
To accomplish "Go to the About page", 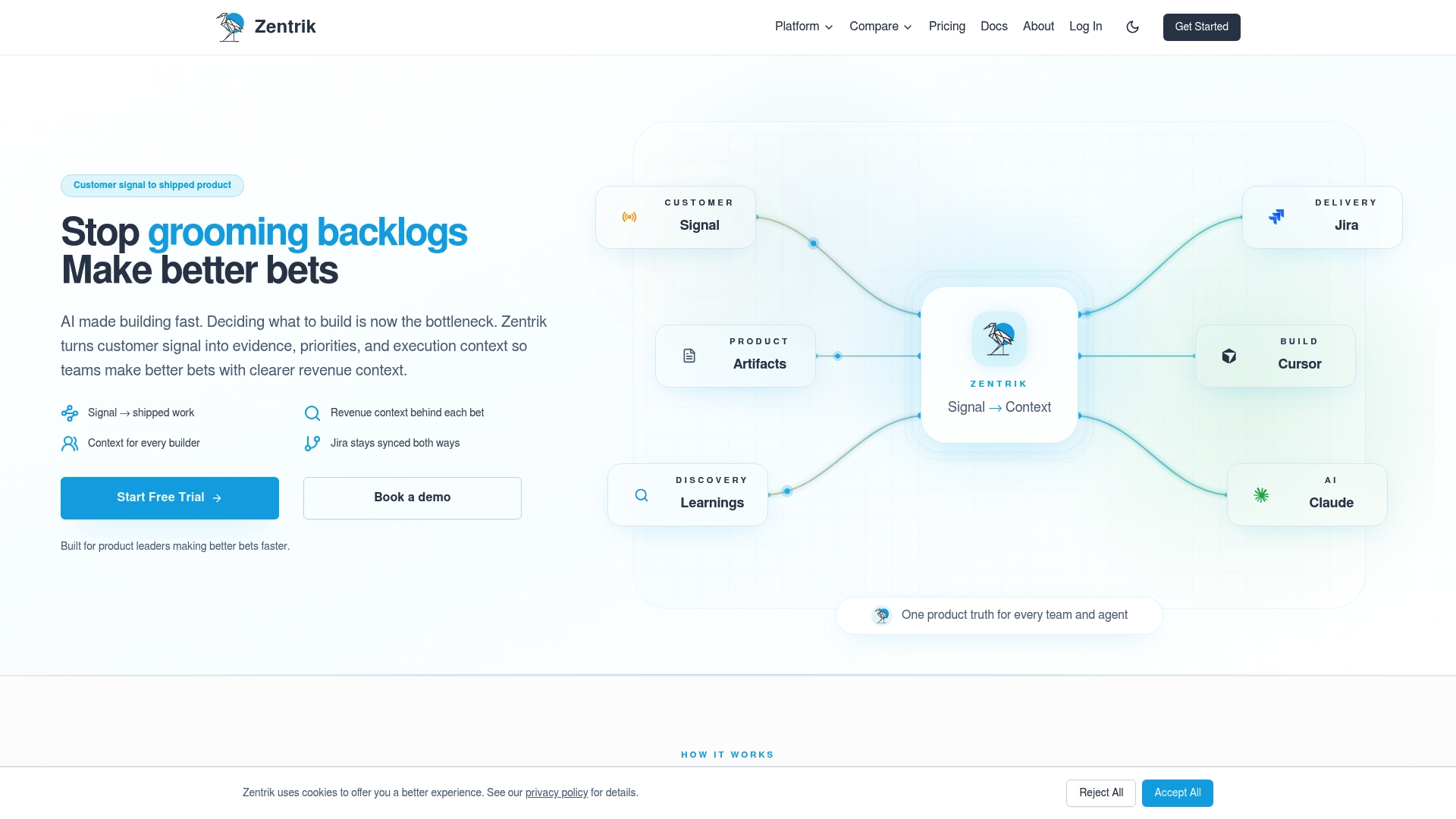I will coord(1038,27).
